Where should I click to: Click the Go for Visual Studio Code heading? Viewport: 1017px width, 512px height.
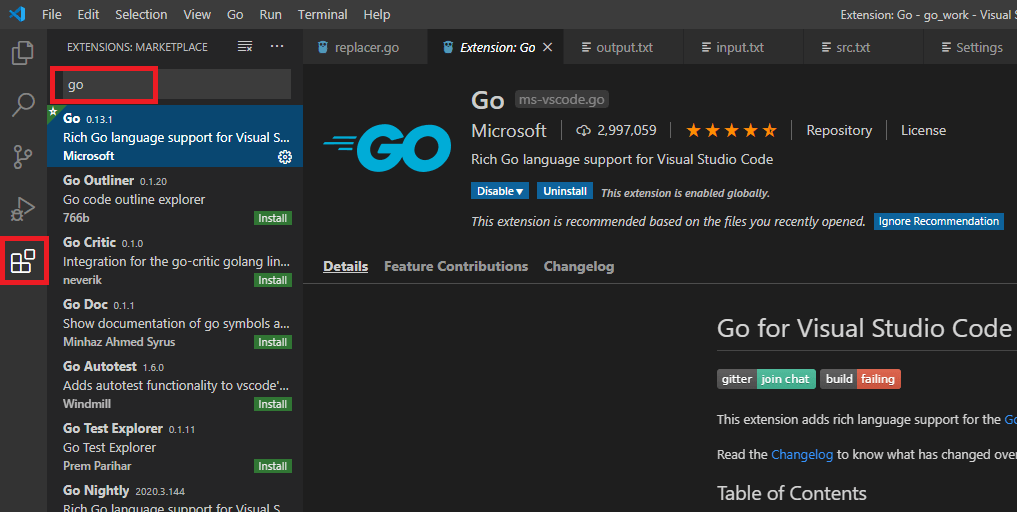pyautogui.click(x=864, y=328)
